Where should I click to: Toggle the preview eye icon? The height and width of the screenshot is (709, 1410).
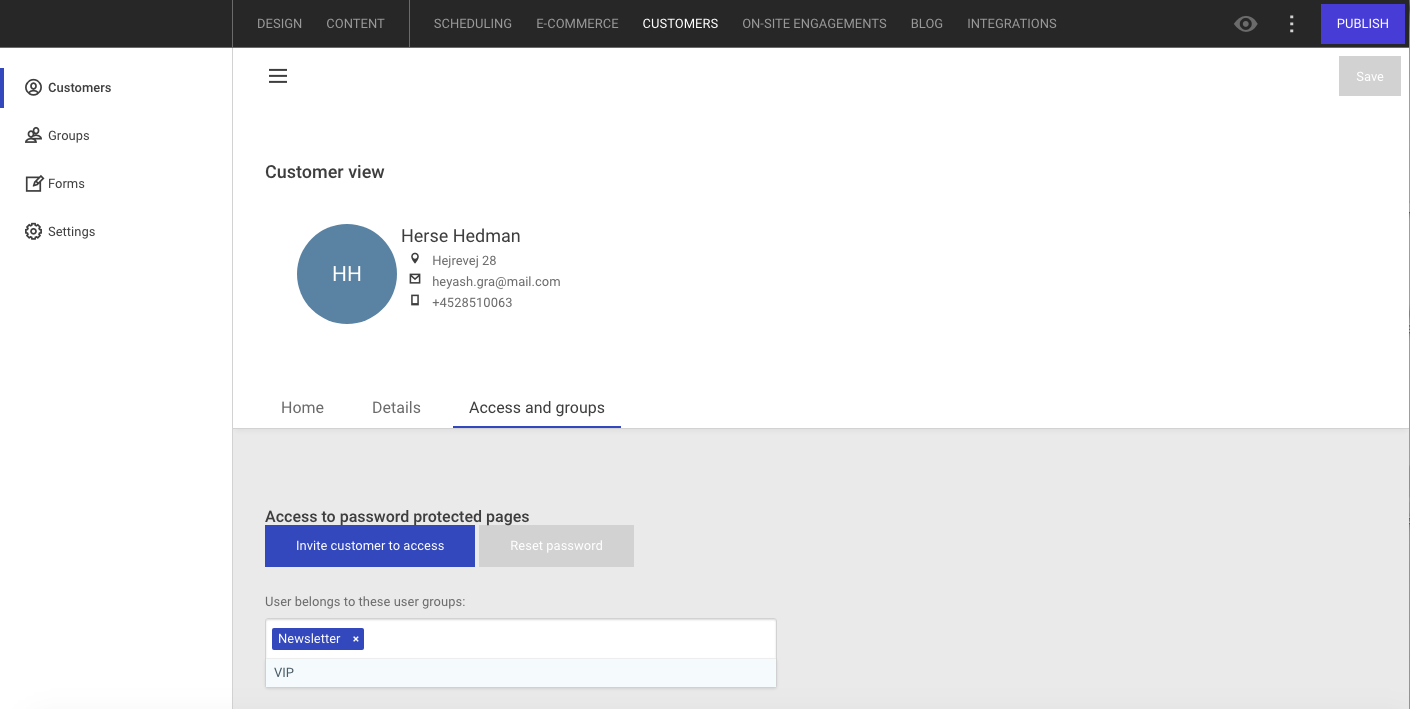coord(1245,24)
